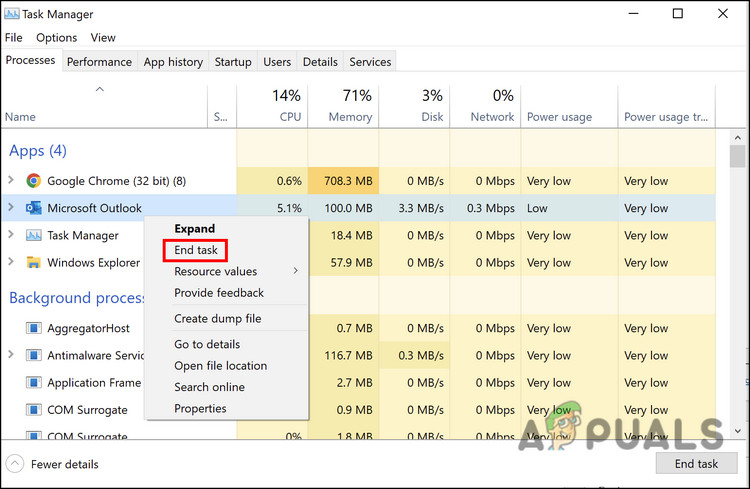Image resolution: width=750 pixels, height=489 pixels.
Task: Click the Microsoft Outlook icon in list
Action: coord(33,208)
